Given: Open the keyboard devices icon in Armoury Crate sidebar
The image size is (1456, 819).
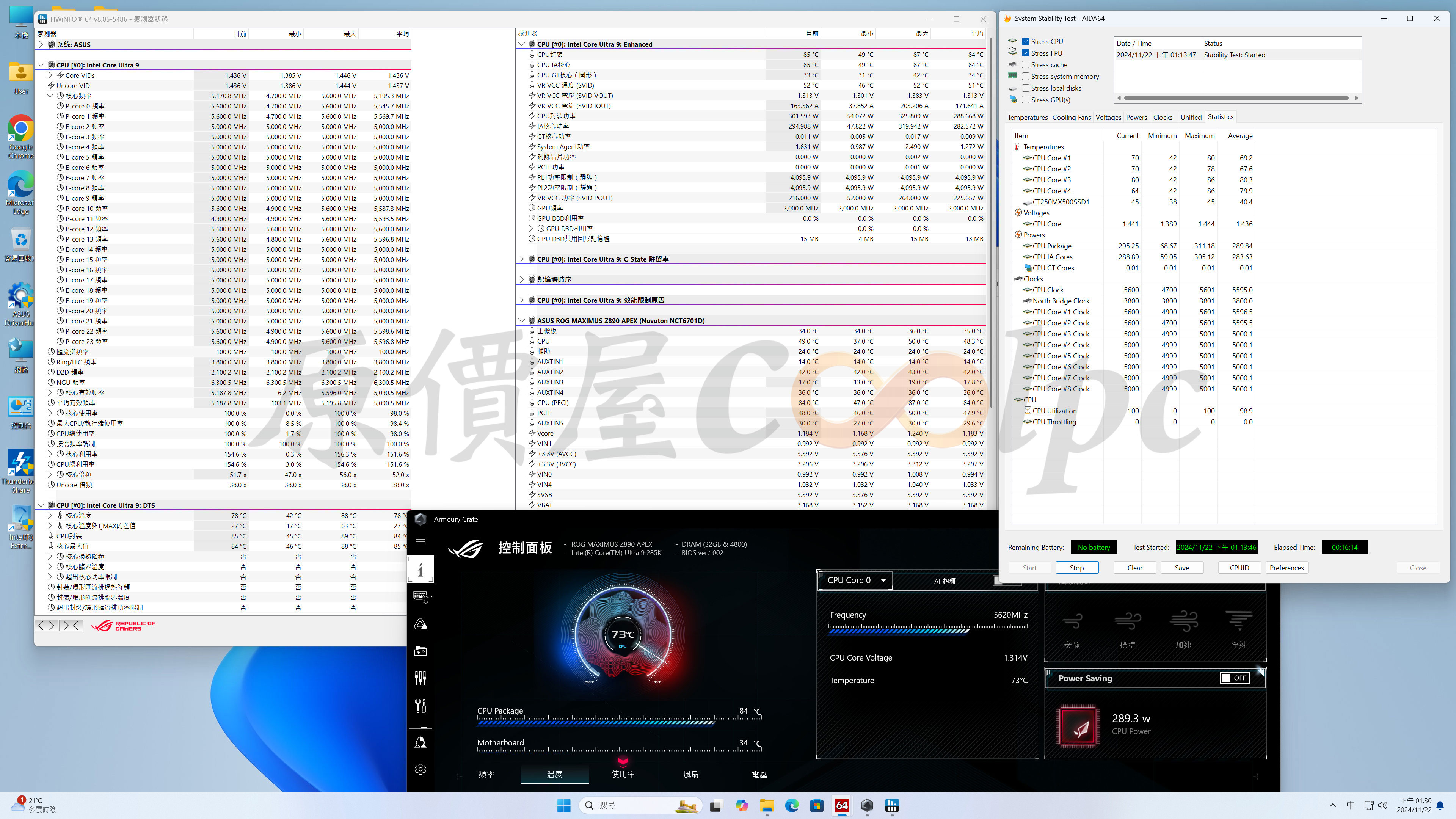Looking at the screenshot, I should point(421,596).
